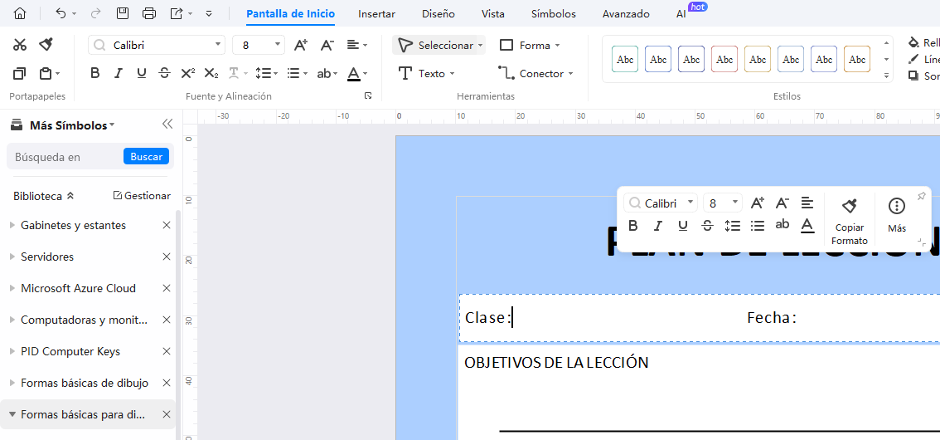Collapse the symbols panel with double chevron
The width and height of the screenshot is (941, 441).
[167, 124]
